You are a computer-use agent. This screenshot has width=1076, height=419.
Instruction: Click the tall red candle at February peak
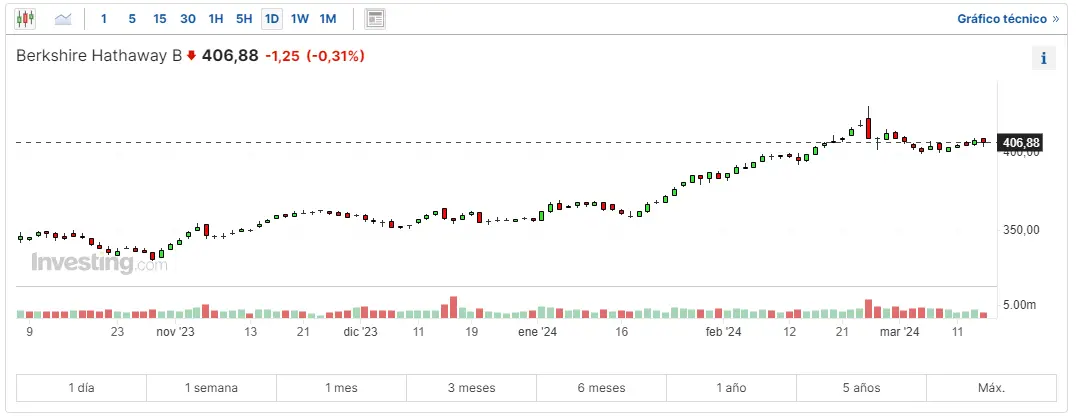pos(868,128)
